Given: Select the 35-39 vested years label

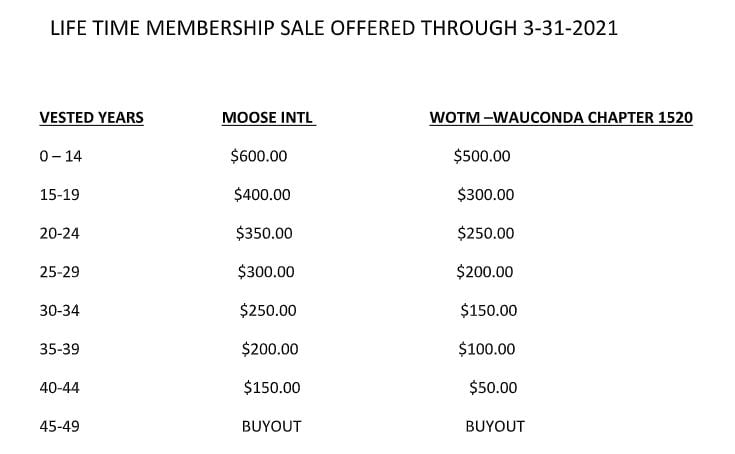Looking at the screenshot, I should coord(59,349).
